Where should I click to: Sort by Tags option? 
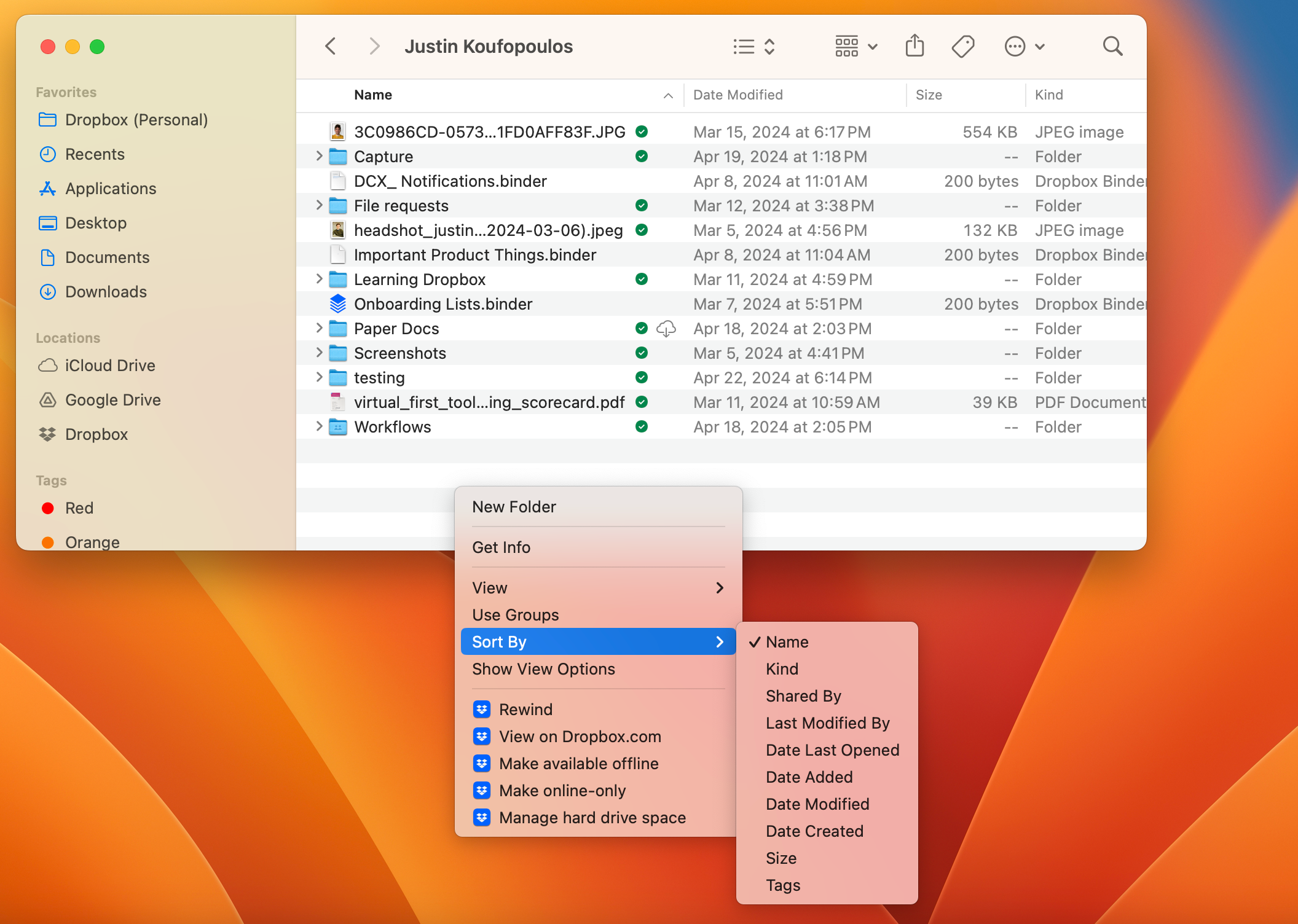pyautogui.click(x=827, y=885)
